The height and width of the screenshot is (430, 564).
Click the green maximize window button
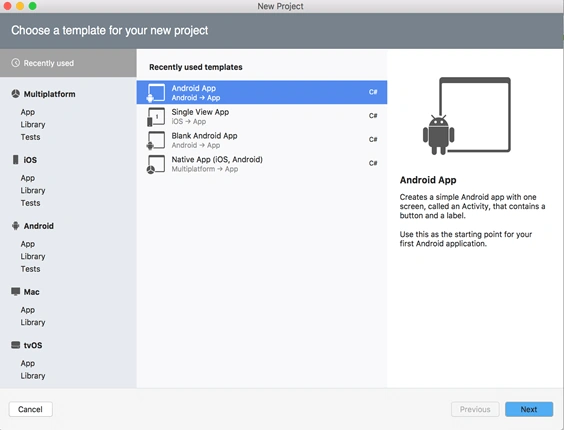click(32, 6)
